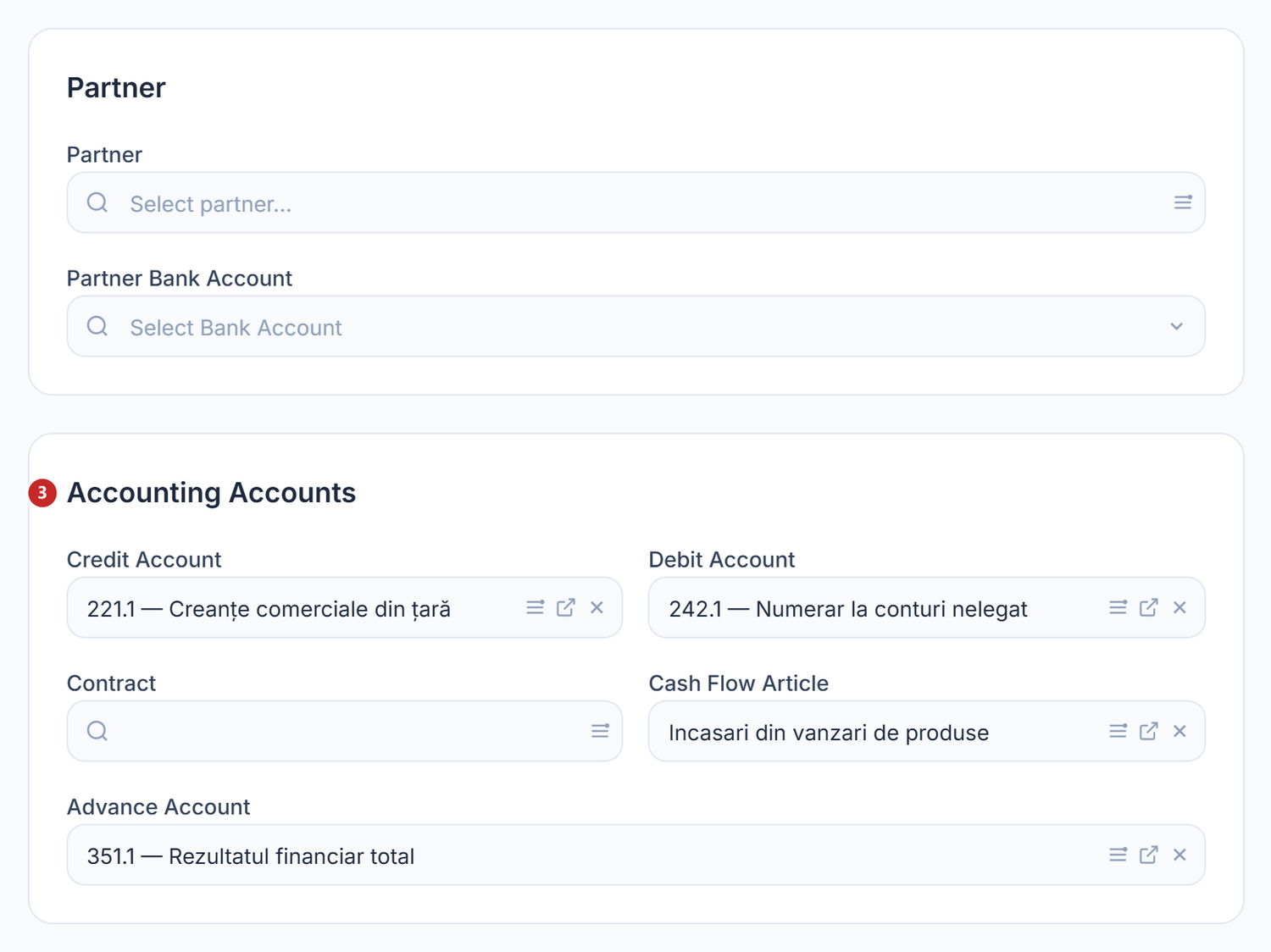Click into the empty Contract search field

click(x=344, y=731)
